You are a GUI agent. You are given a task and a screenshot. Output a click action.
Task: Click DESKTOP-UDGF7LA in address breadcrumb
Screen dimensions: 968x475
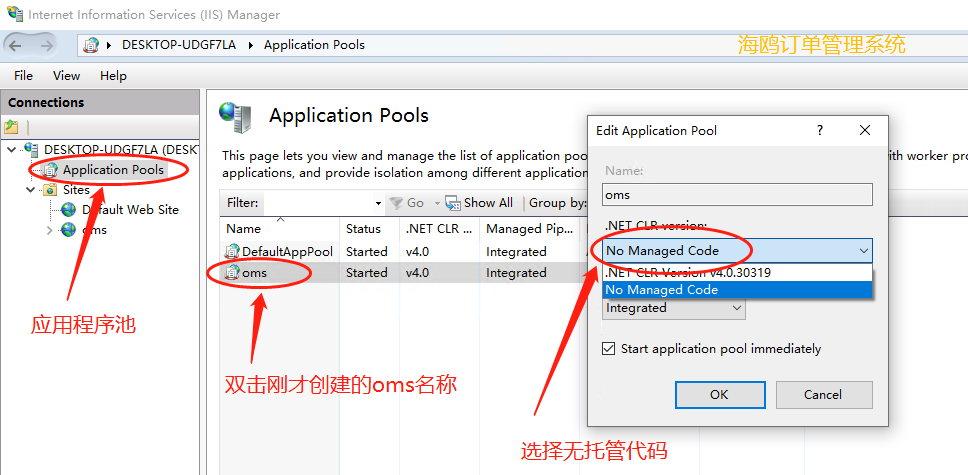(x=179, y=45)
